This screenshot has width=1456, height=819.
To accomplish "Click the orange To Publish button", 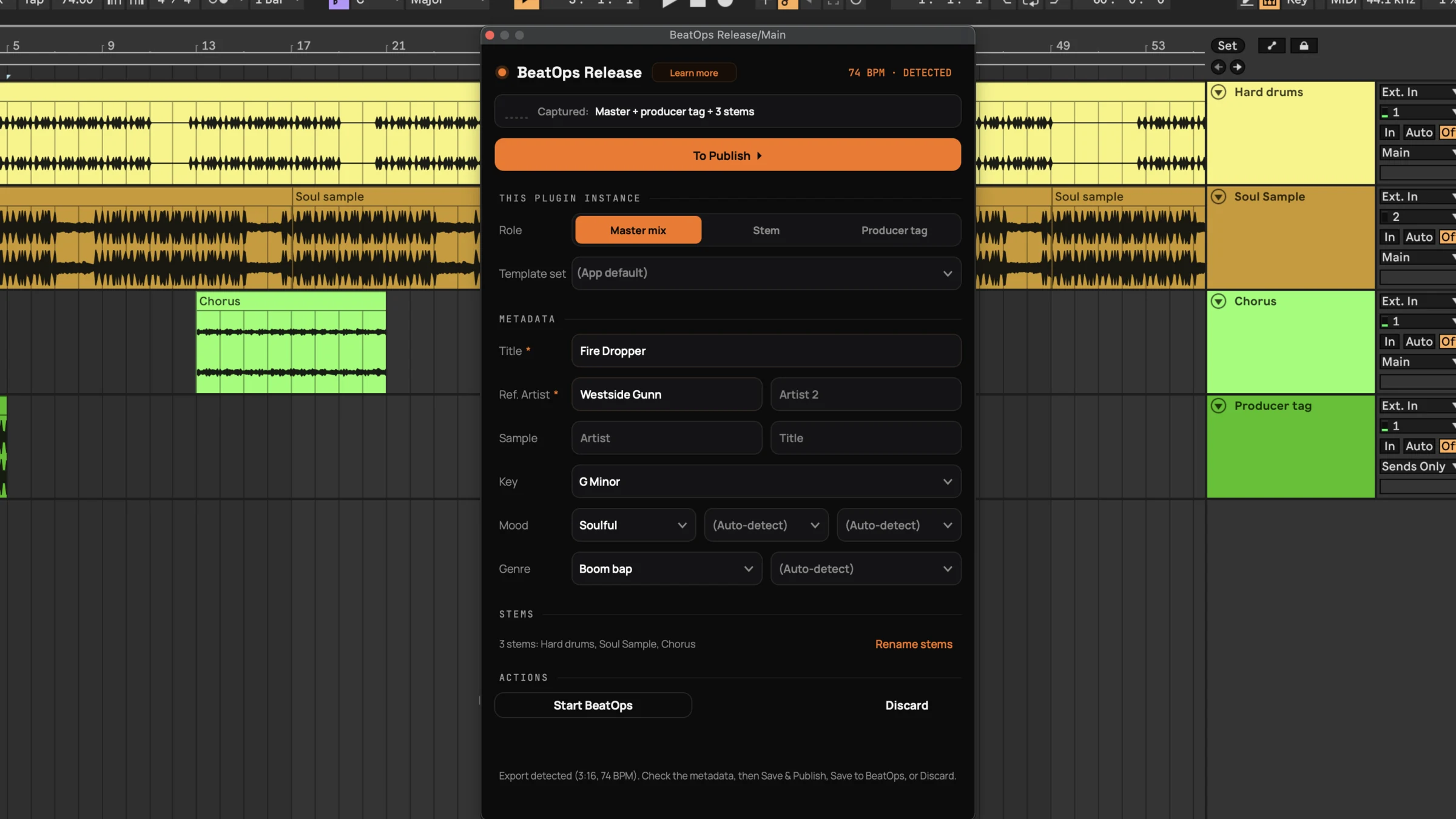I will point(727,155).
